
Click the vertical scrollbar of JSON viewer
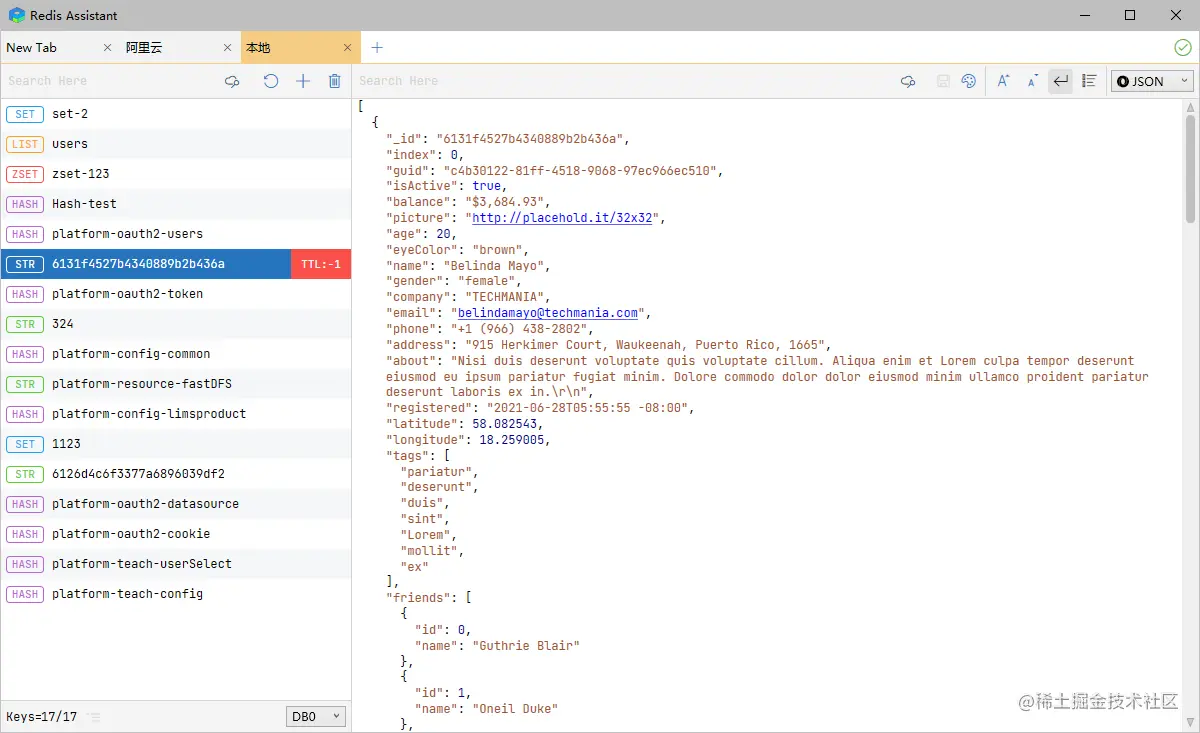tap(1190, 170)
